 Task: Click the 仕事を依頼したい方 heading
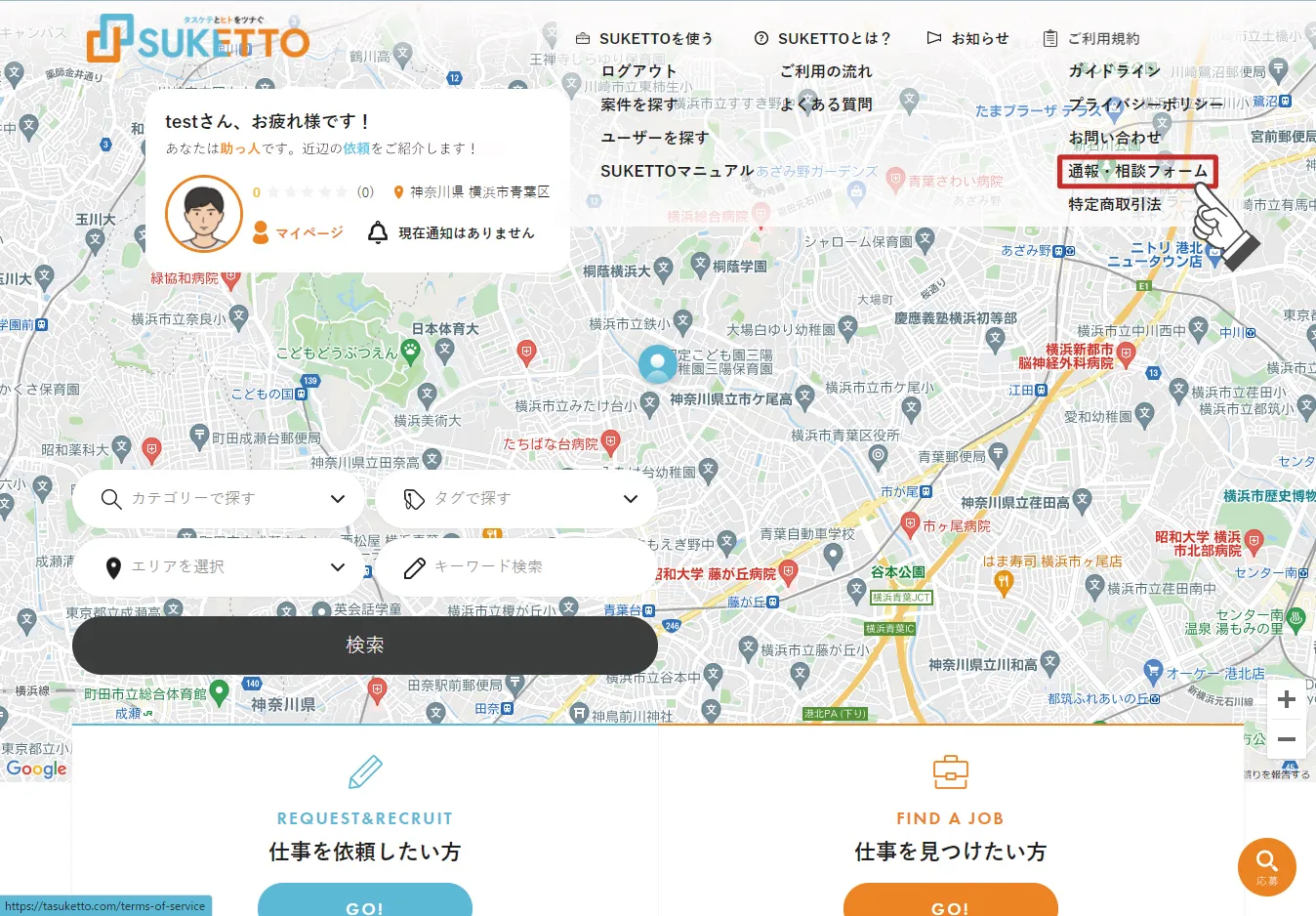point(365,852)
